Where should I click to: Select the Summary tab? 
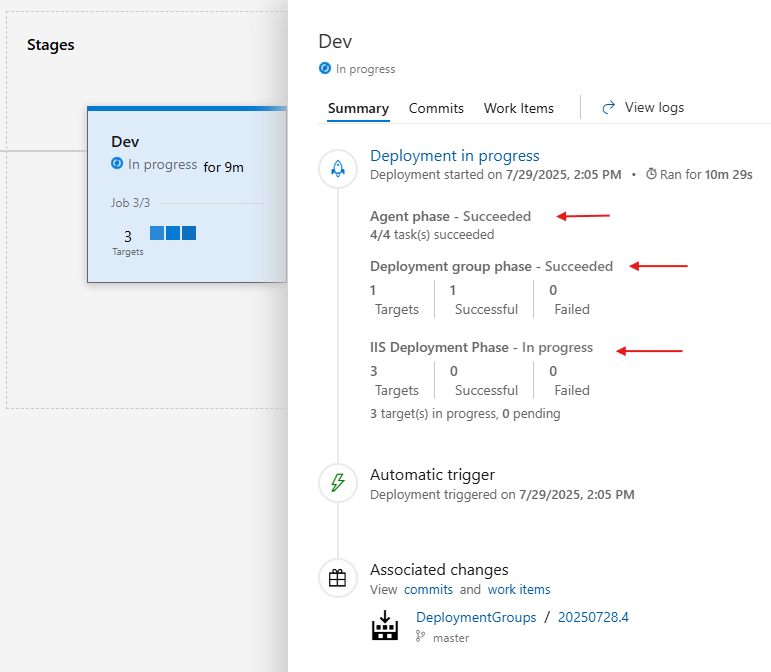358,108
